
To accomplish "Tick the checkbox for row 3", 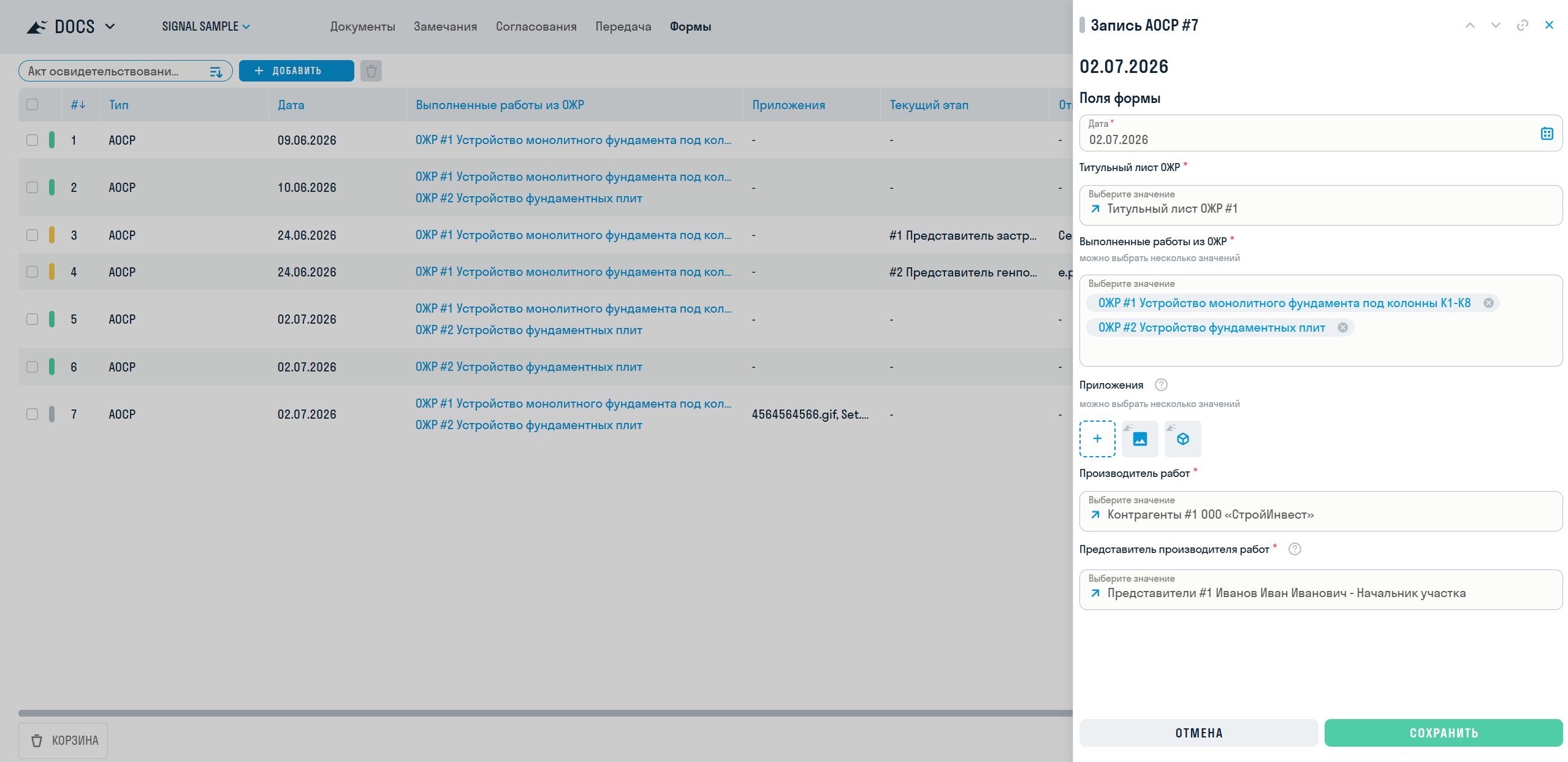I will (x=32, y=235).
